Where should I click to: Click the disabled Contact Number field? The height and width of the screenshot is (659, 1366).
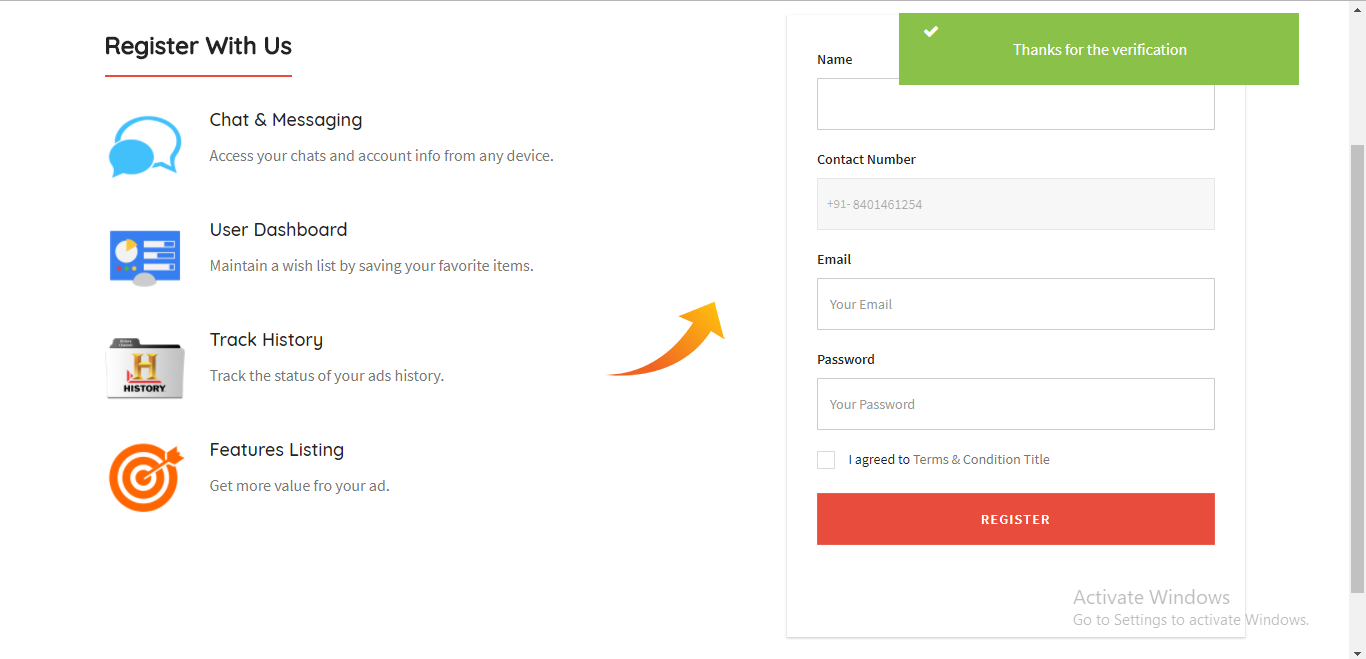(x=1015, y=204)
